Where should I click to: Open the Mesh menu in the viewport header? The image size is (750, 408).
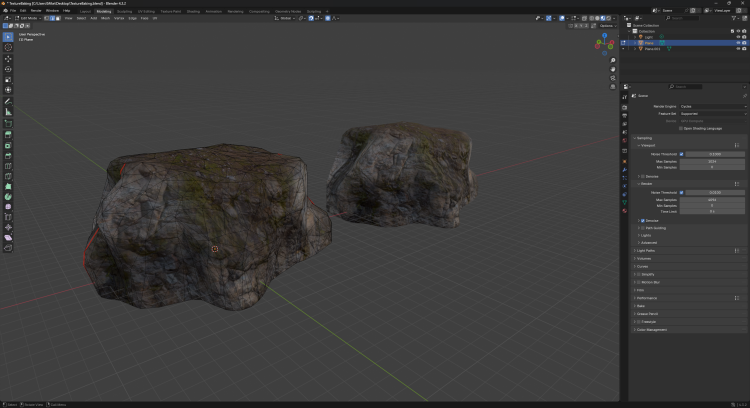106,18
